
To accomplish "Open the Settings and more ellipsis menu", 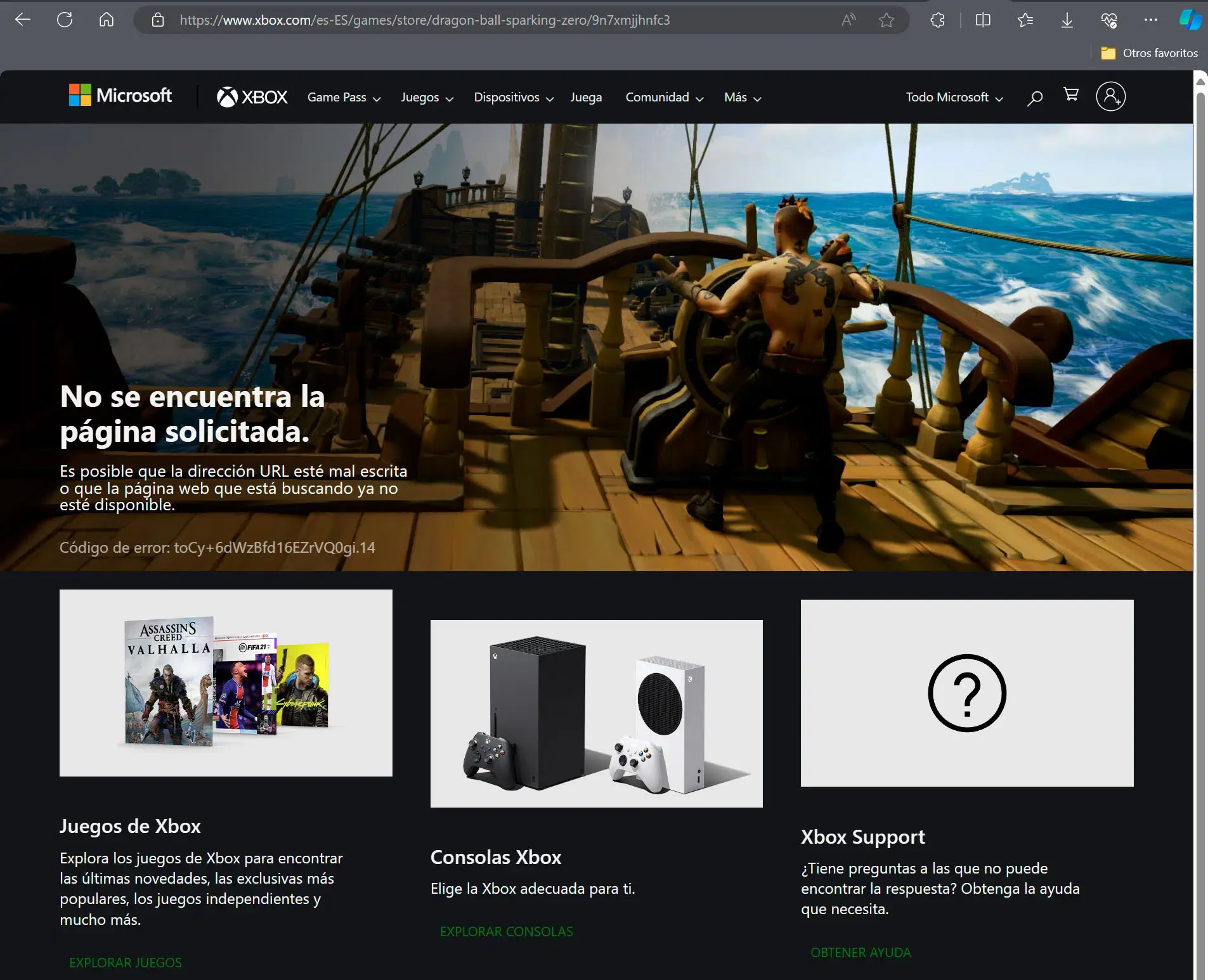I will click(x=1151, y=20).
